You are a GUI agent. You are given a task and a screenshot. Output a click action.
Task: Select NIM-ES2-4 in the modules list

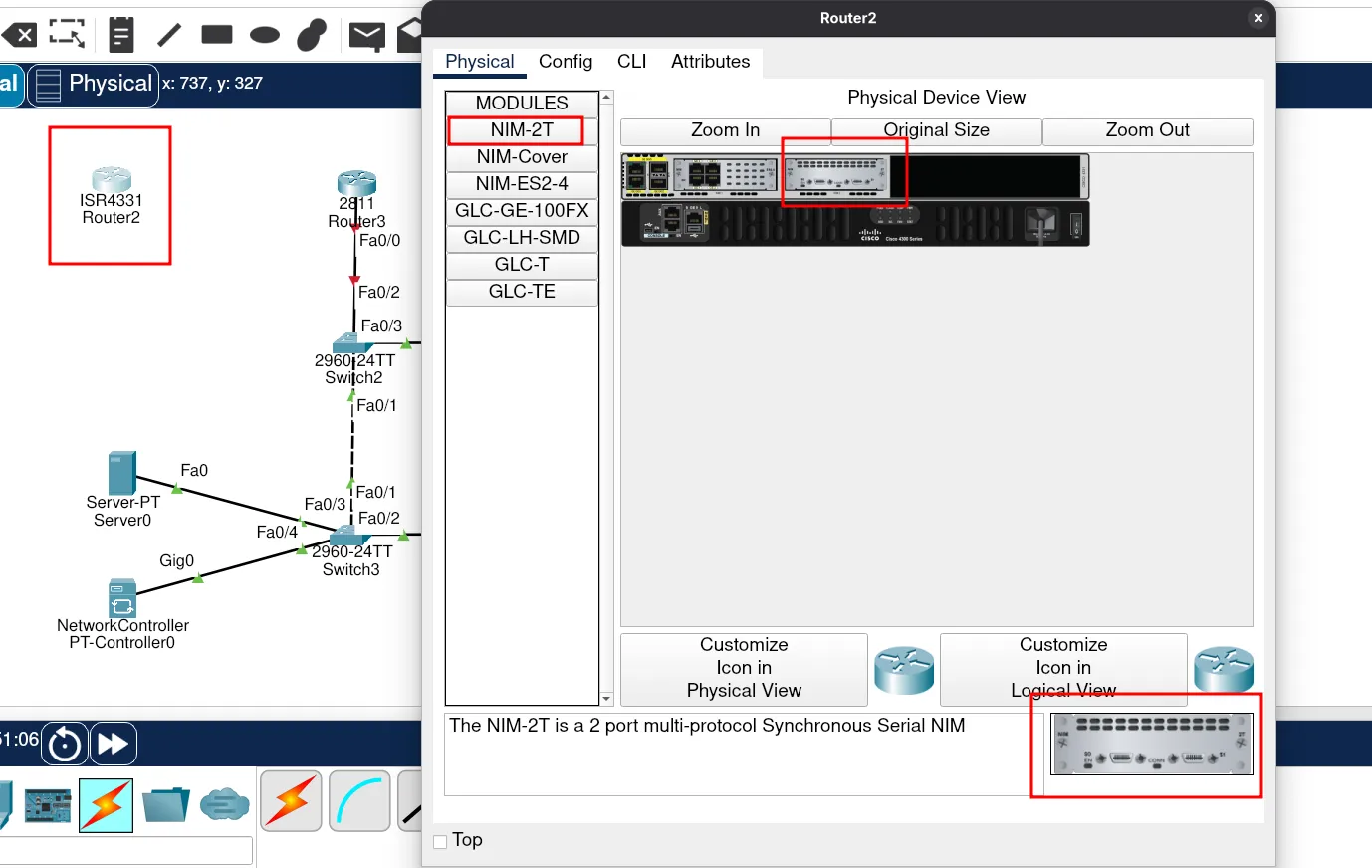[522, 184]
